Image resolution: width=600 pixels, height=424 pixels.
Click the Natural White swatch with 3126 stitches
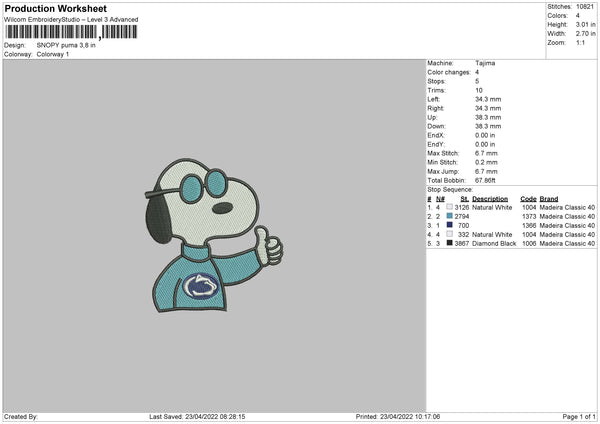449,207
